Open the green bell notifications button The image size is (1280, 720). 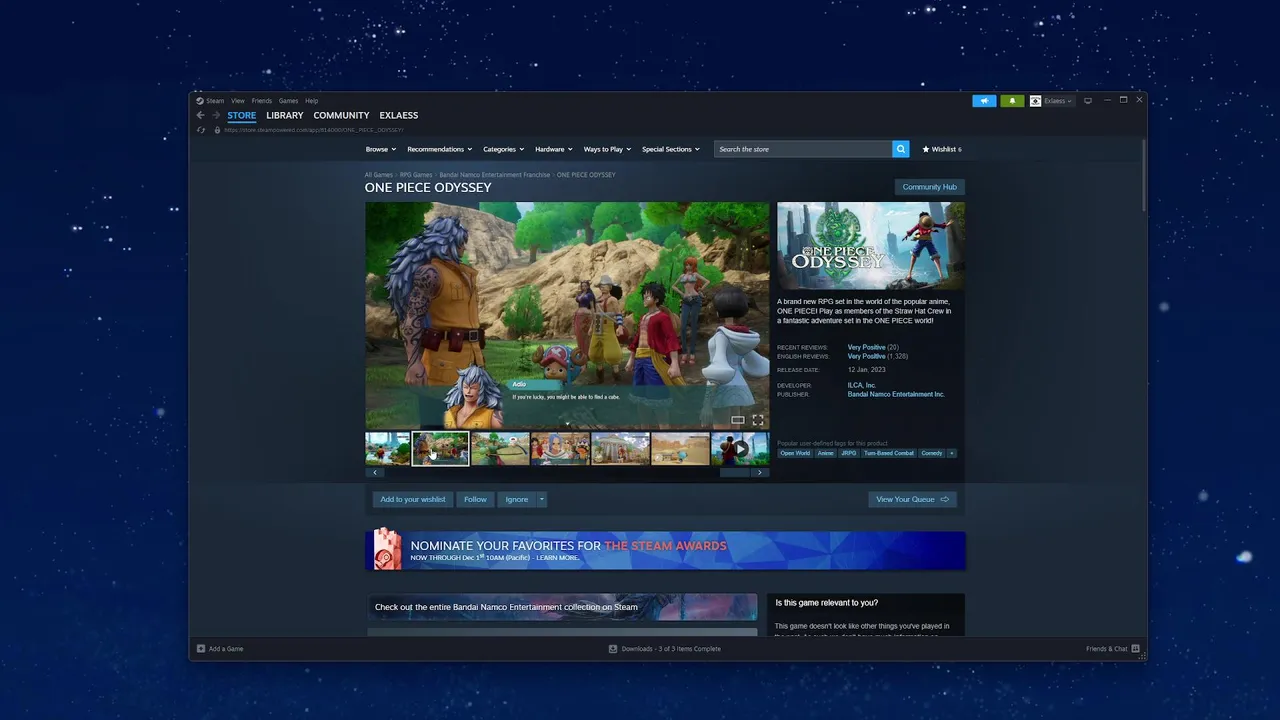click(x=1012, y=101)
